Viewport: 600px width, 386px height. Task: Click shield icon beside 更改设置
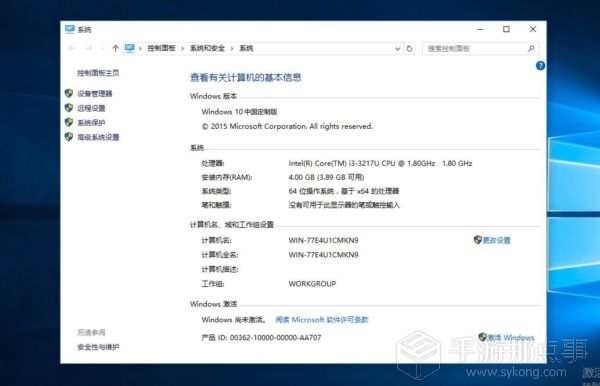click(x=478, y=240)
